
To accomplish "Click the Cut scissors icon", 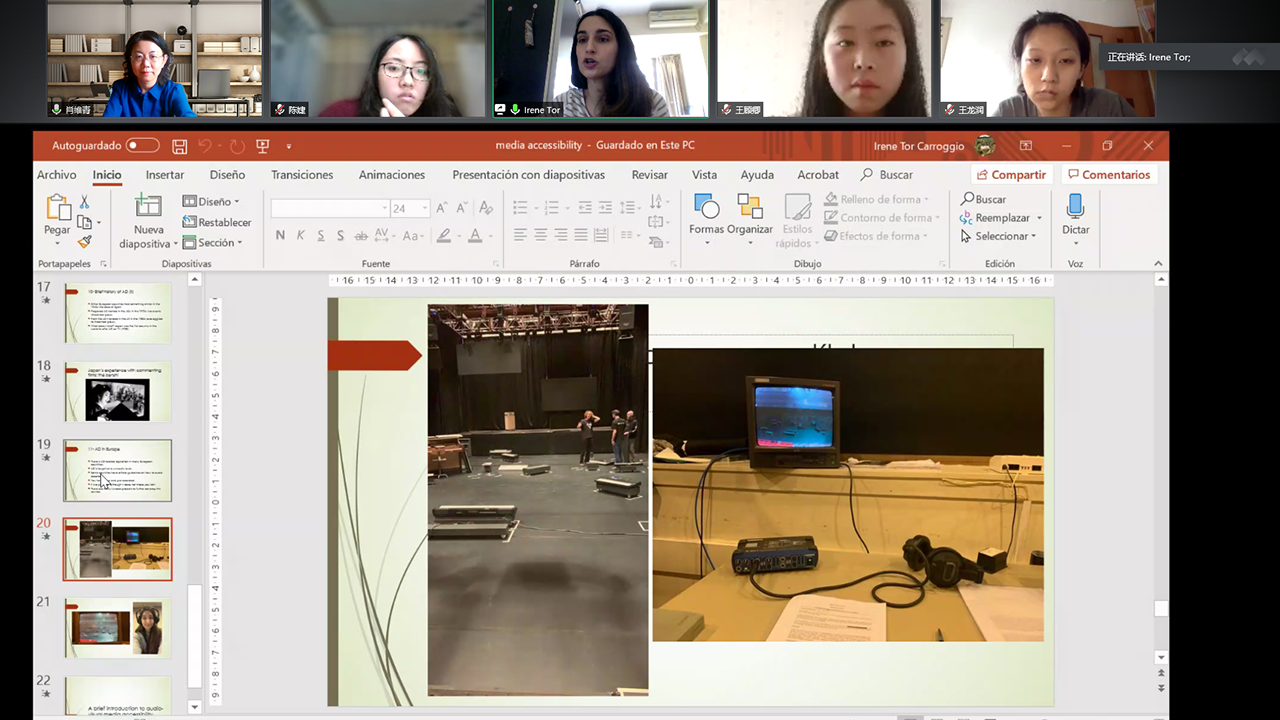I will tap(85, 202).
